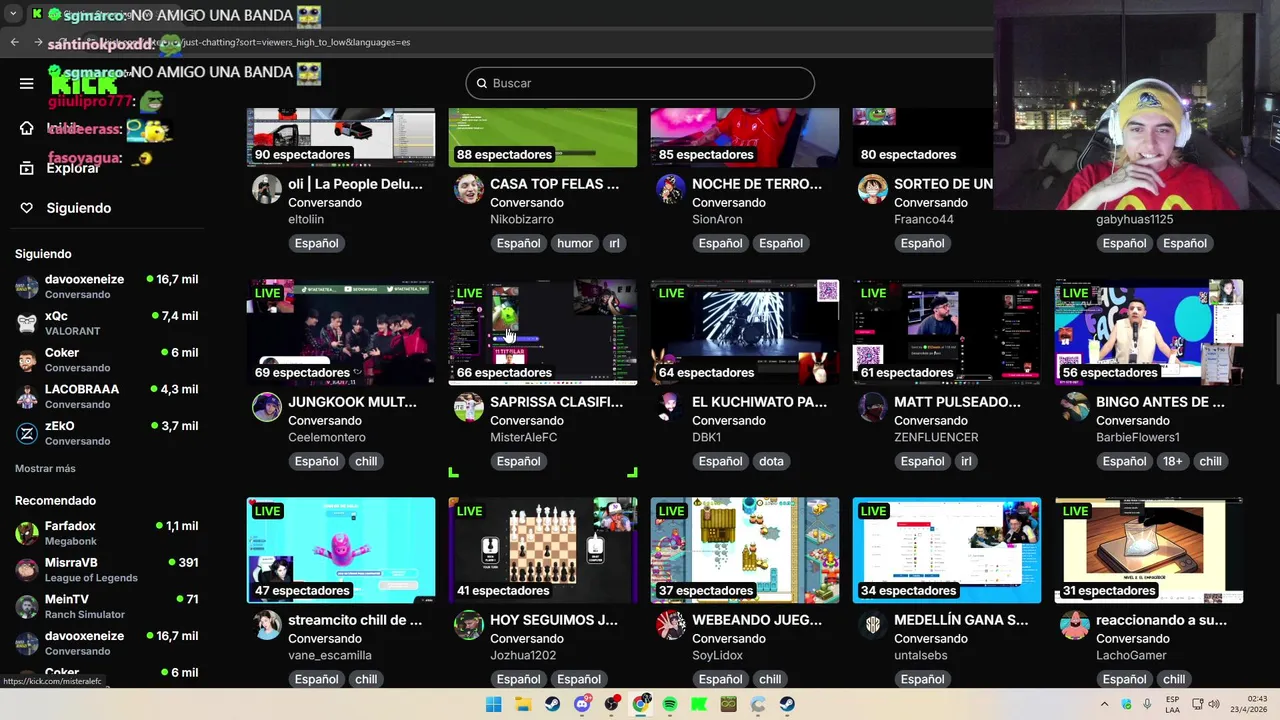Open Fraanco44 channel avatar
The width and height of the screenshot is (1280, 720).
(873, 189)
